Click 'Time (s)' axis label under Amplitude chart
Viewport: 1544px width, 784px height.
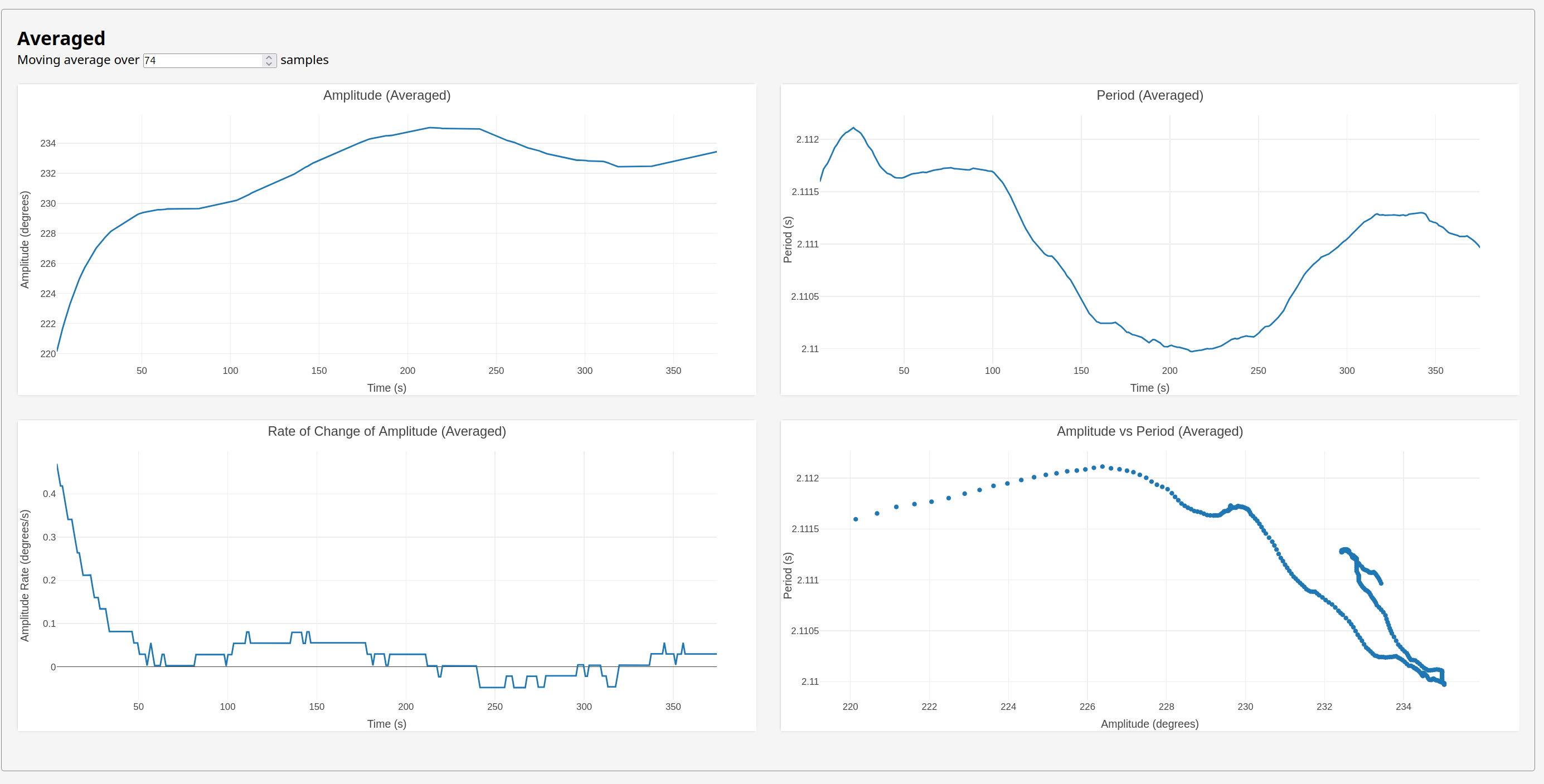point(387,388)
